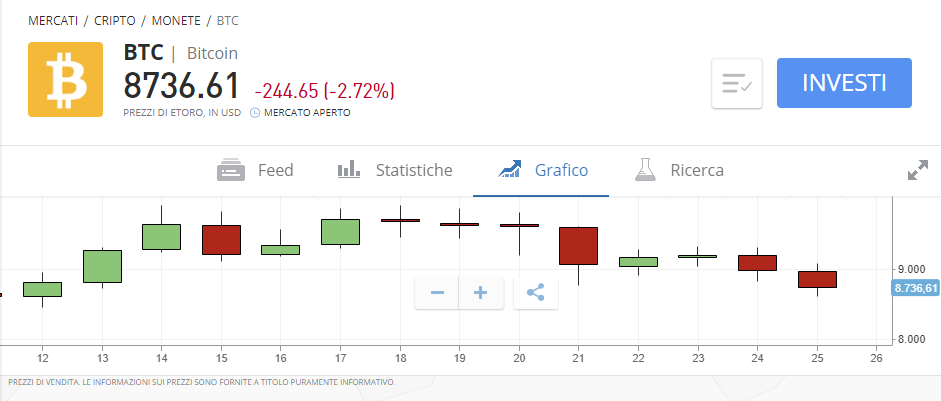Screen dimensions: 941x401
Task: Click the red candlestick for day 25
Action: (817, 279)
